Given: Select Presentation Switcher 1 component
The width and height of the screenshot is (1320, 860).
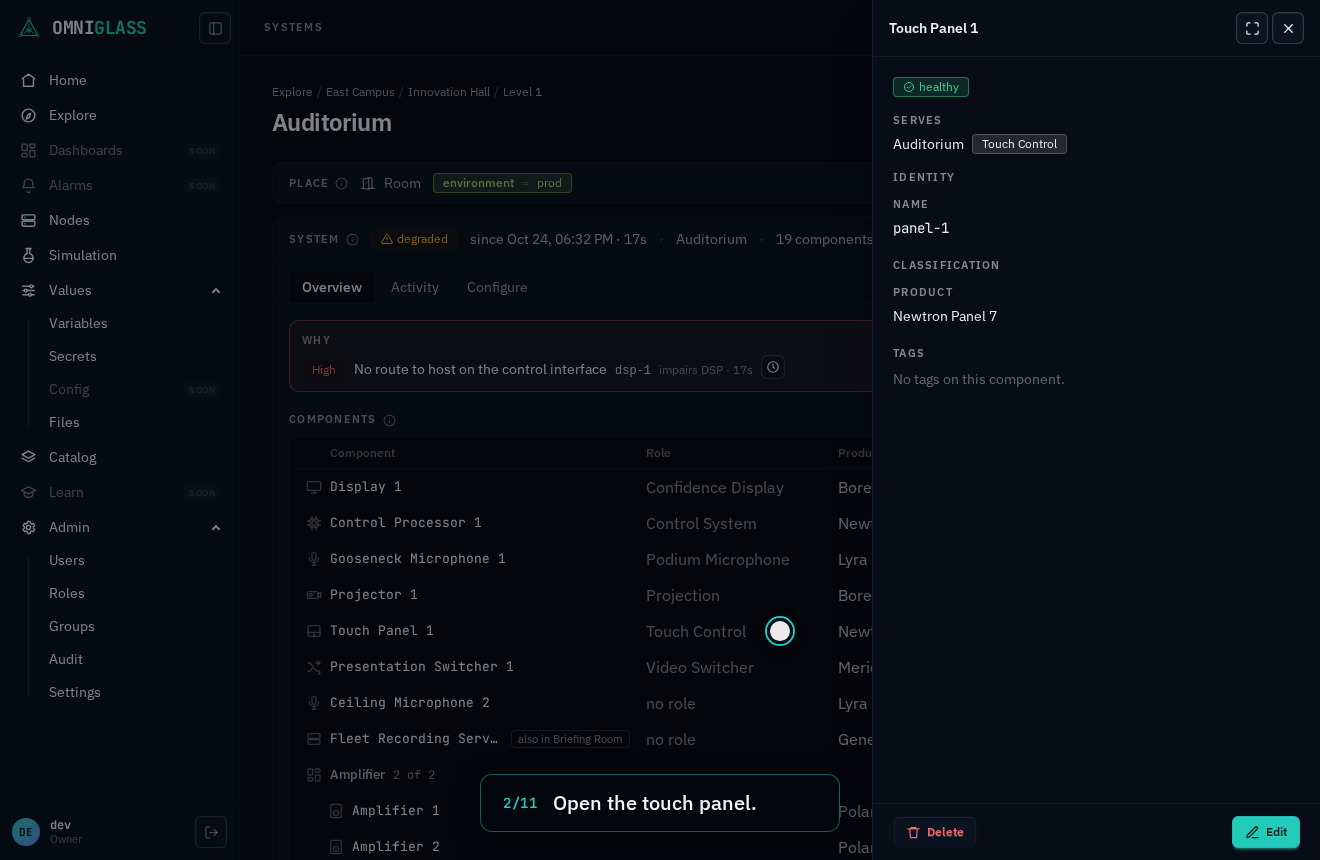Looking at the screenshot, I should (x=581, y=667).
